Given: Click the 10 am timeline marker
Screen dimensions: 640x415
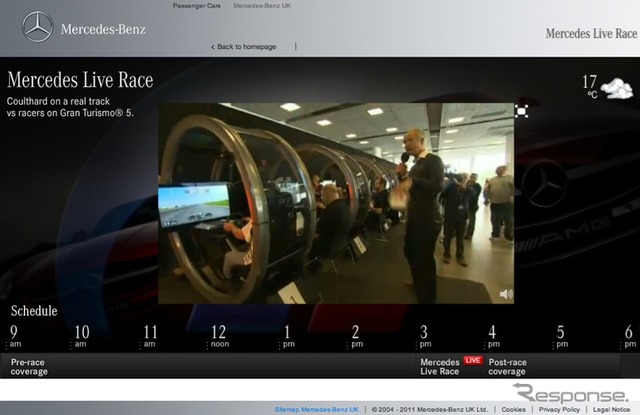Looking at the screenshot, I should (x=81, y=337).
